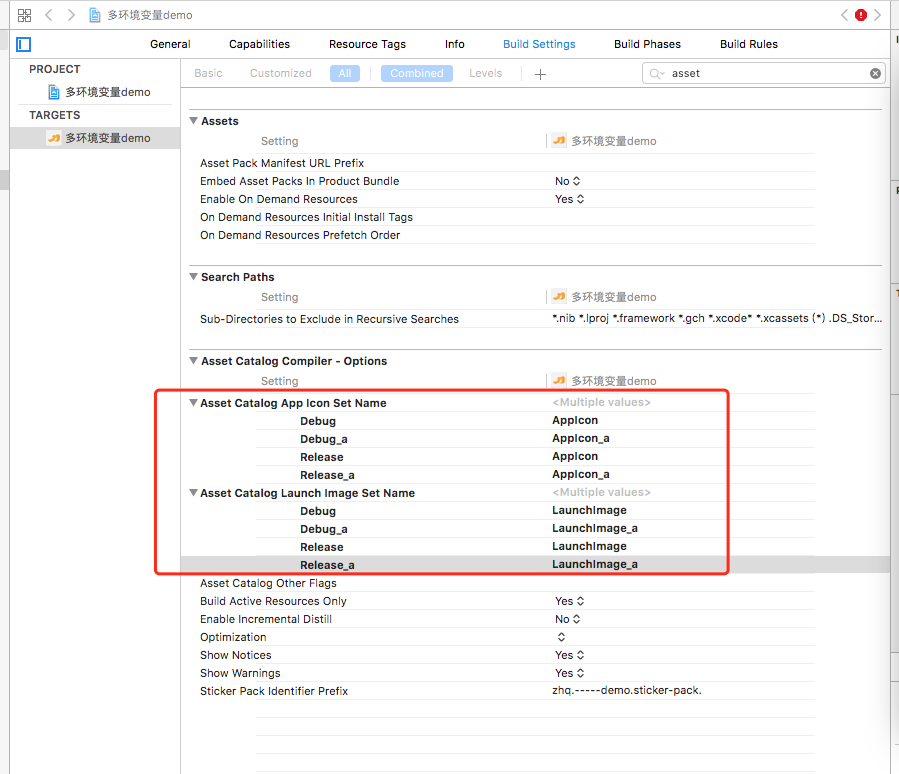Click the red error indicator icon
The width and height of the screenshot is (899, 774).
pos(861,15)
